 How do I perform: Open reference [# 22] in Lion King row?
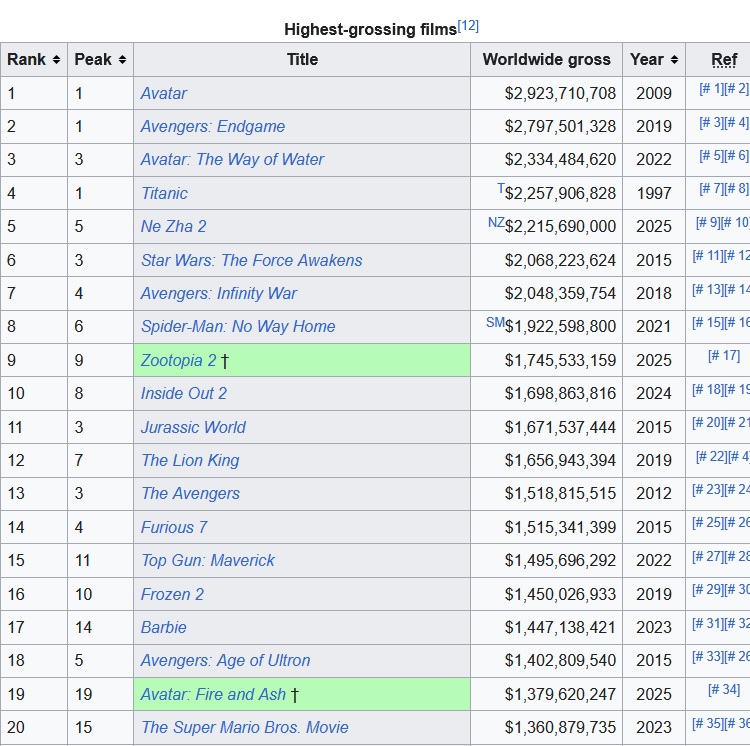tap(711, 456)
